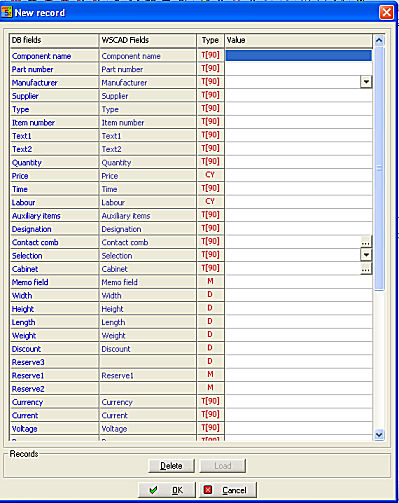Click the Text1 value field
The width and height of the screenshot is (399, 503).
299,135
